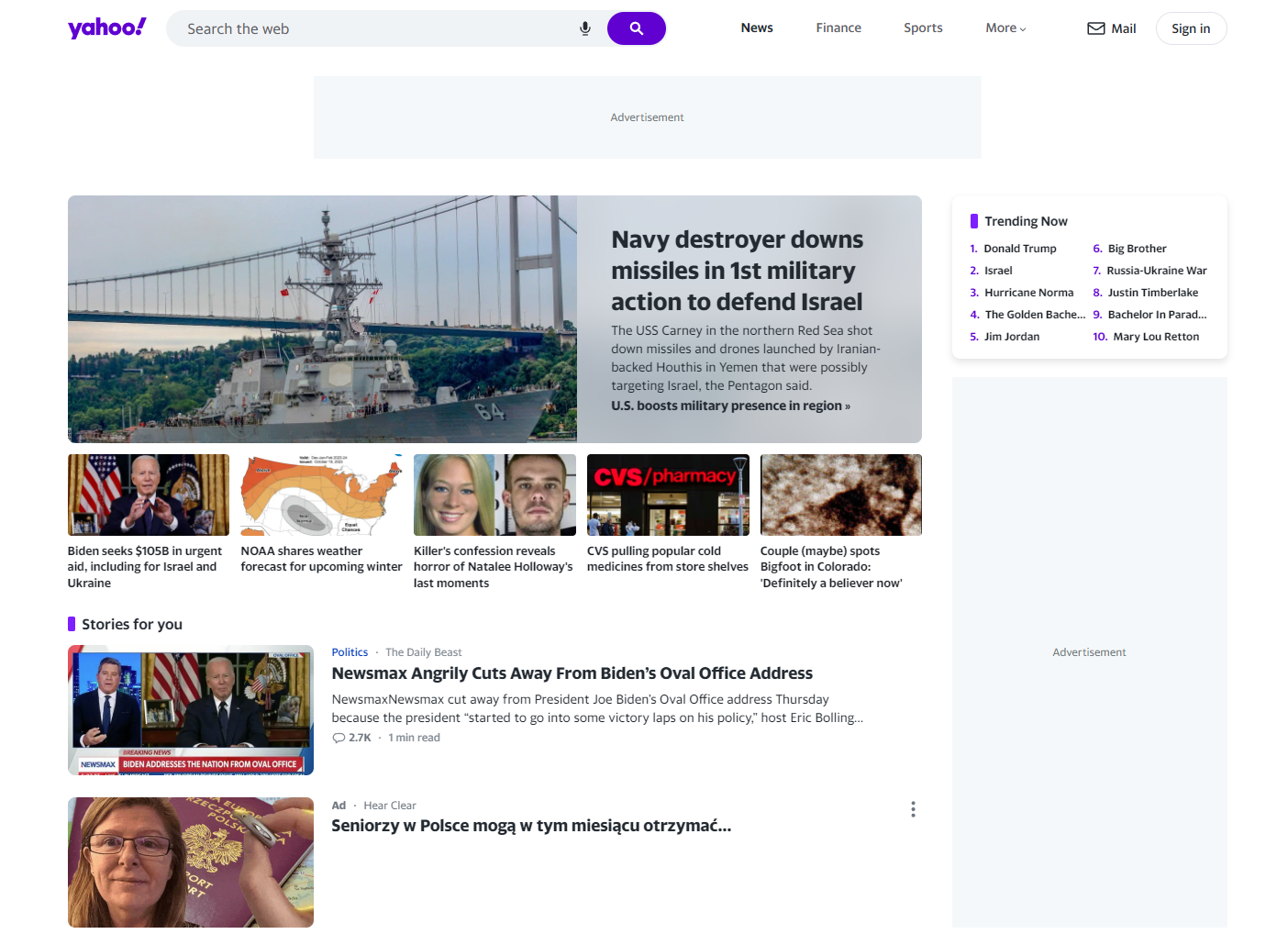Focus the Search the web field
Viewport: 1288px width, 934px height.
376,28
